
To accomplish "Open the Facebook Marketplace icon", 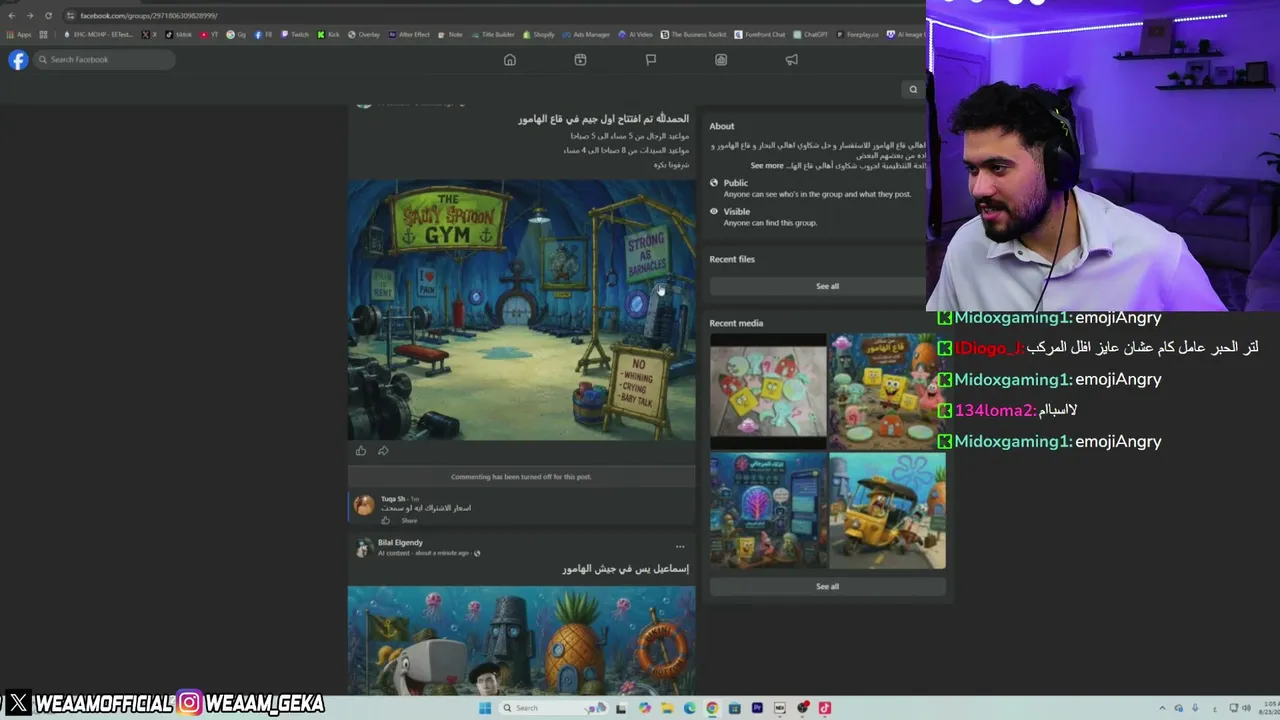I will 721,60.
